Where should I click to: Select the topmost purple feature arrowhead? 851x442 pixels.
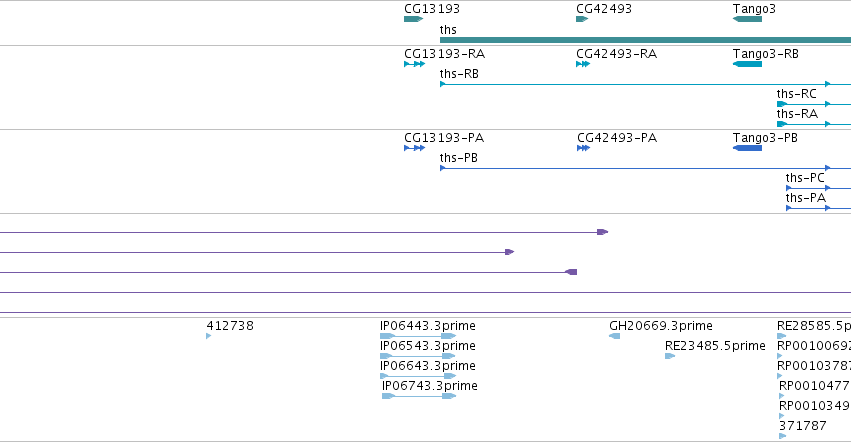[x=602, y=232]
